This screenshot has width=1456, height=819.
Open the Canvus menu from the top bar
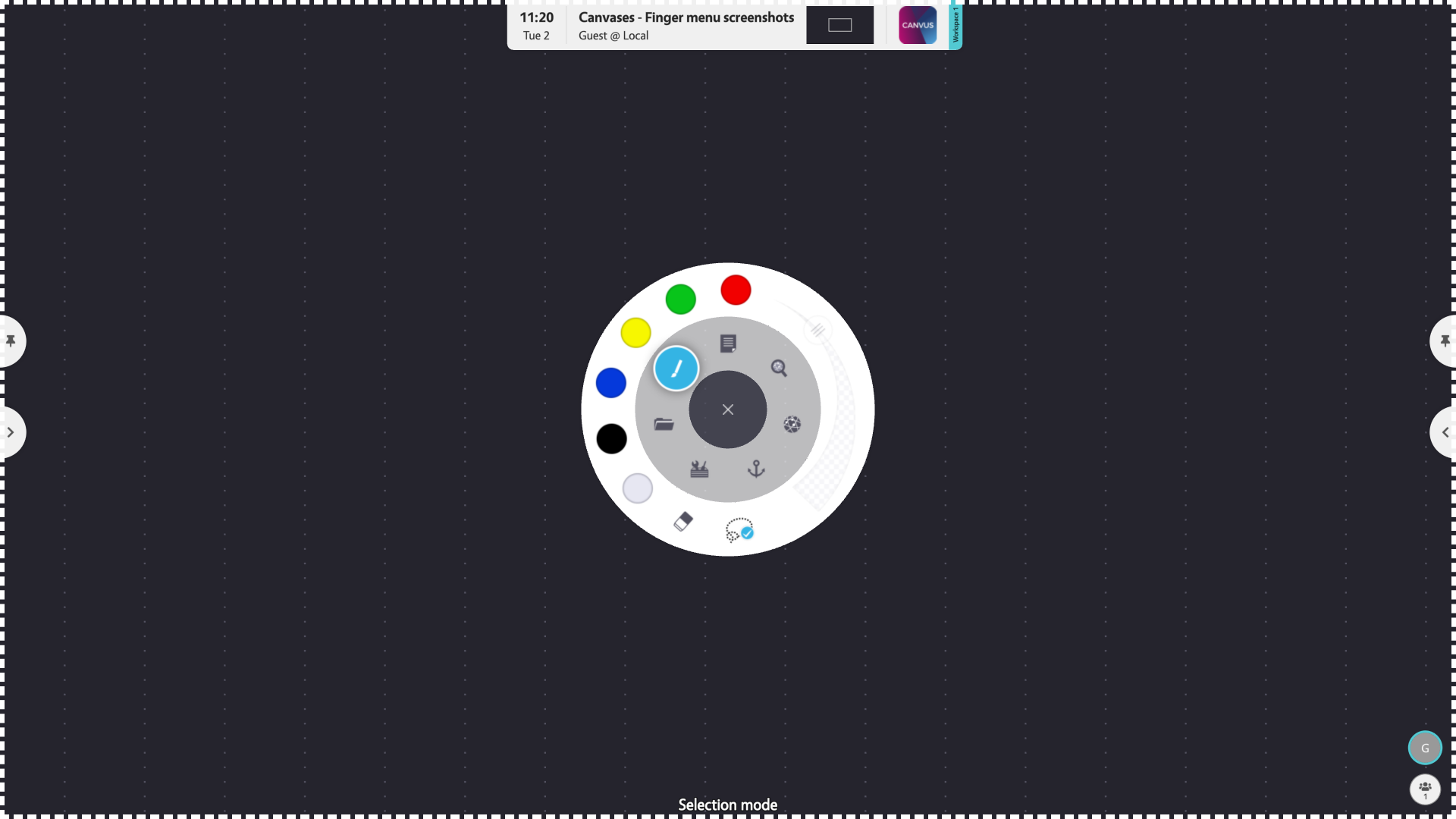[917, 25]
